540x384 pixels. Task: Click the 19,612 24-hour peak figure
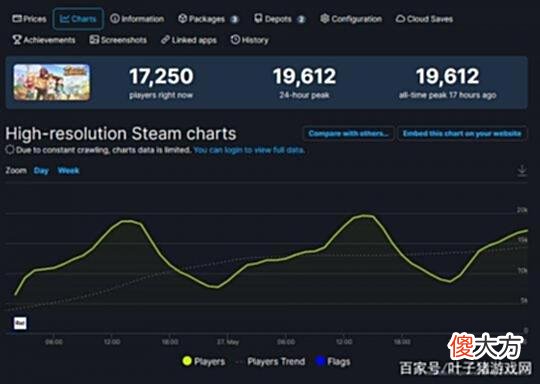(304, 76)
